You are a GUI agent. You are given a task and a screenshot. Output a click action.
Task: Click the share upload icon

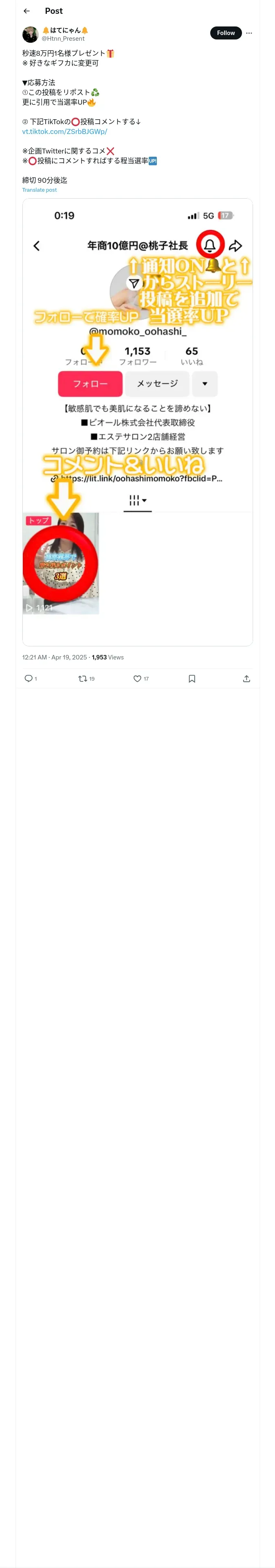coord(246,678)
